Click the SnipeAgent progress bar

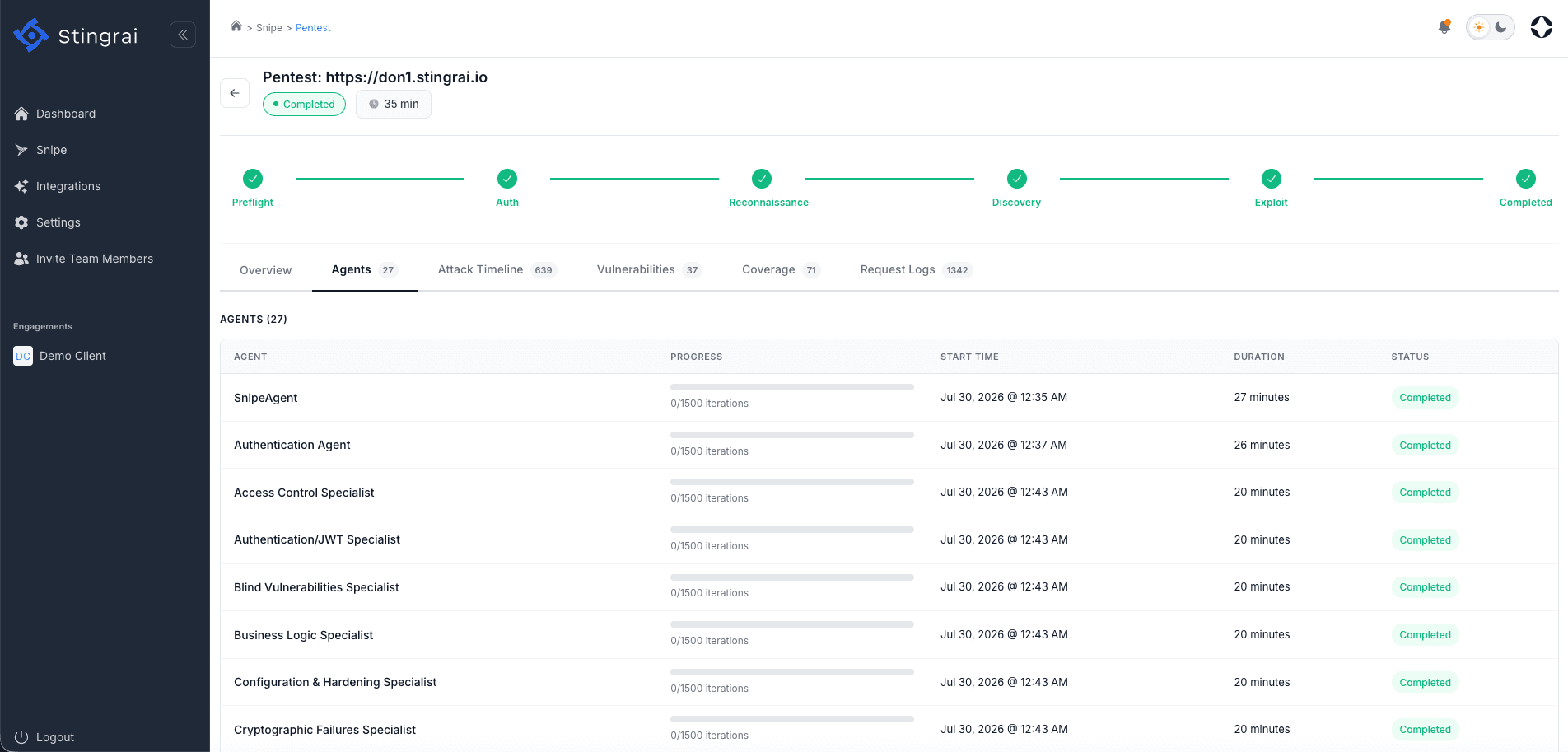[x=792, y=387]
